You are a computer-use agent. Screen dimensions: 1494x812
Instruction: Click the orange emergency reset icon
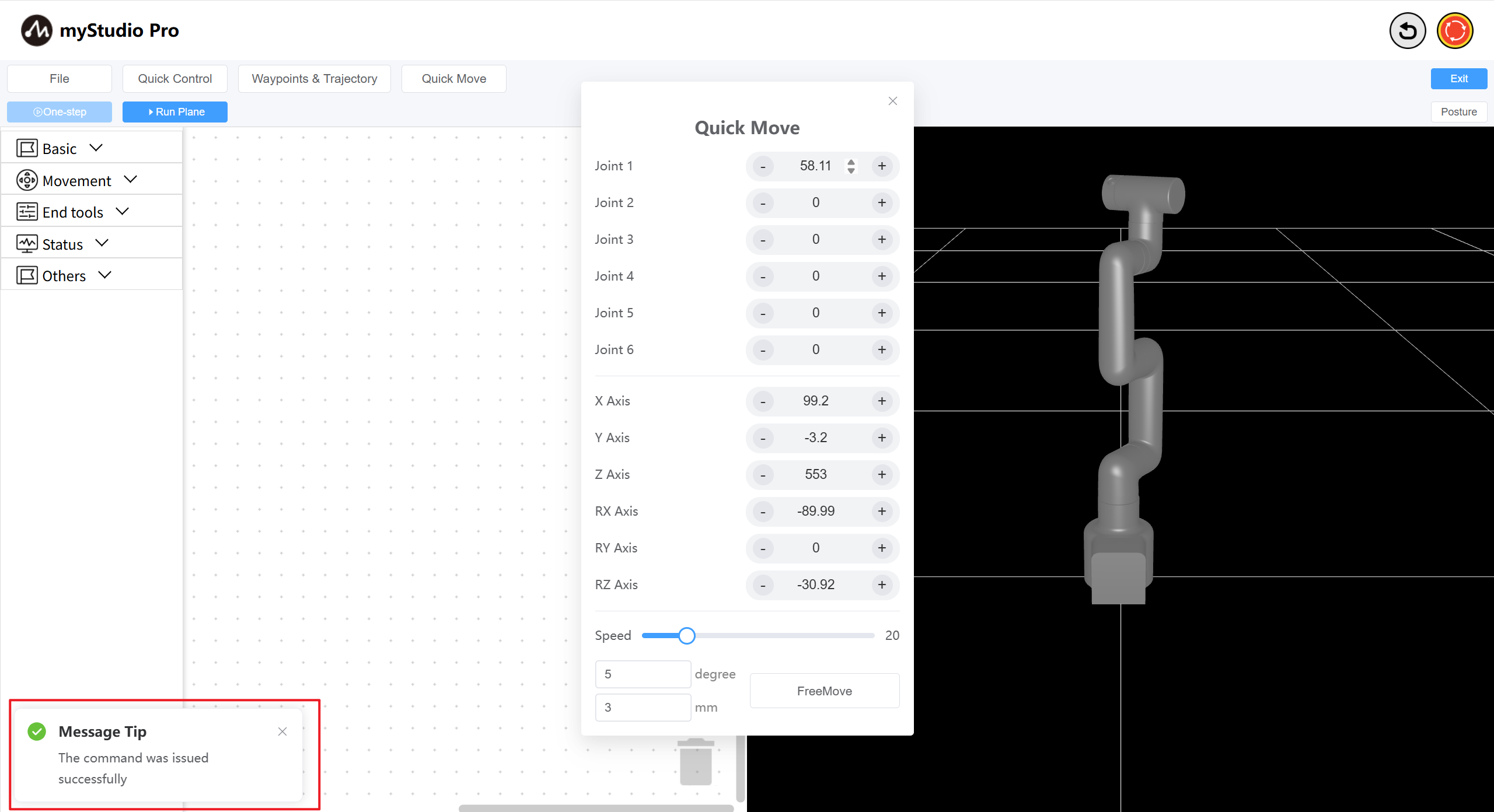1454,30
